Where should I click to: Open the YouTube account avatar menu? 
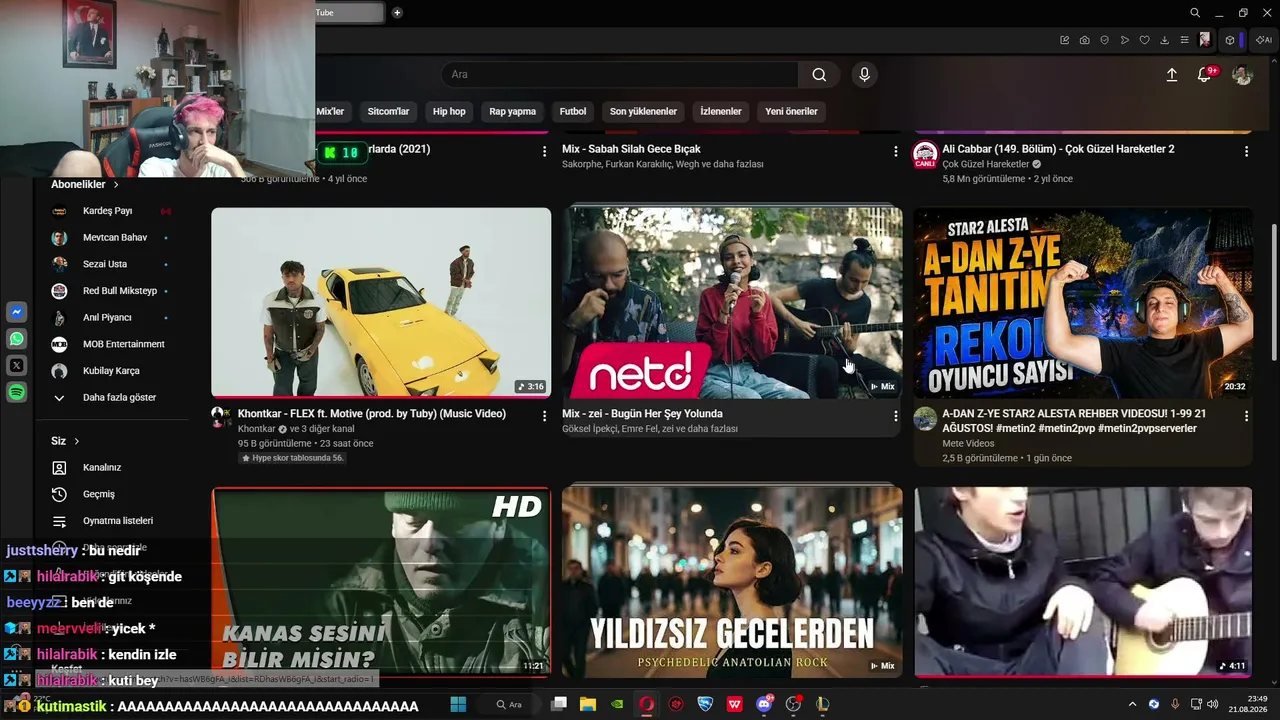click(1242, 75)
